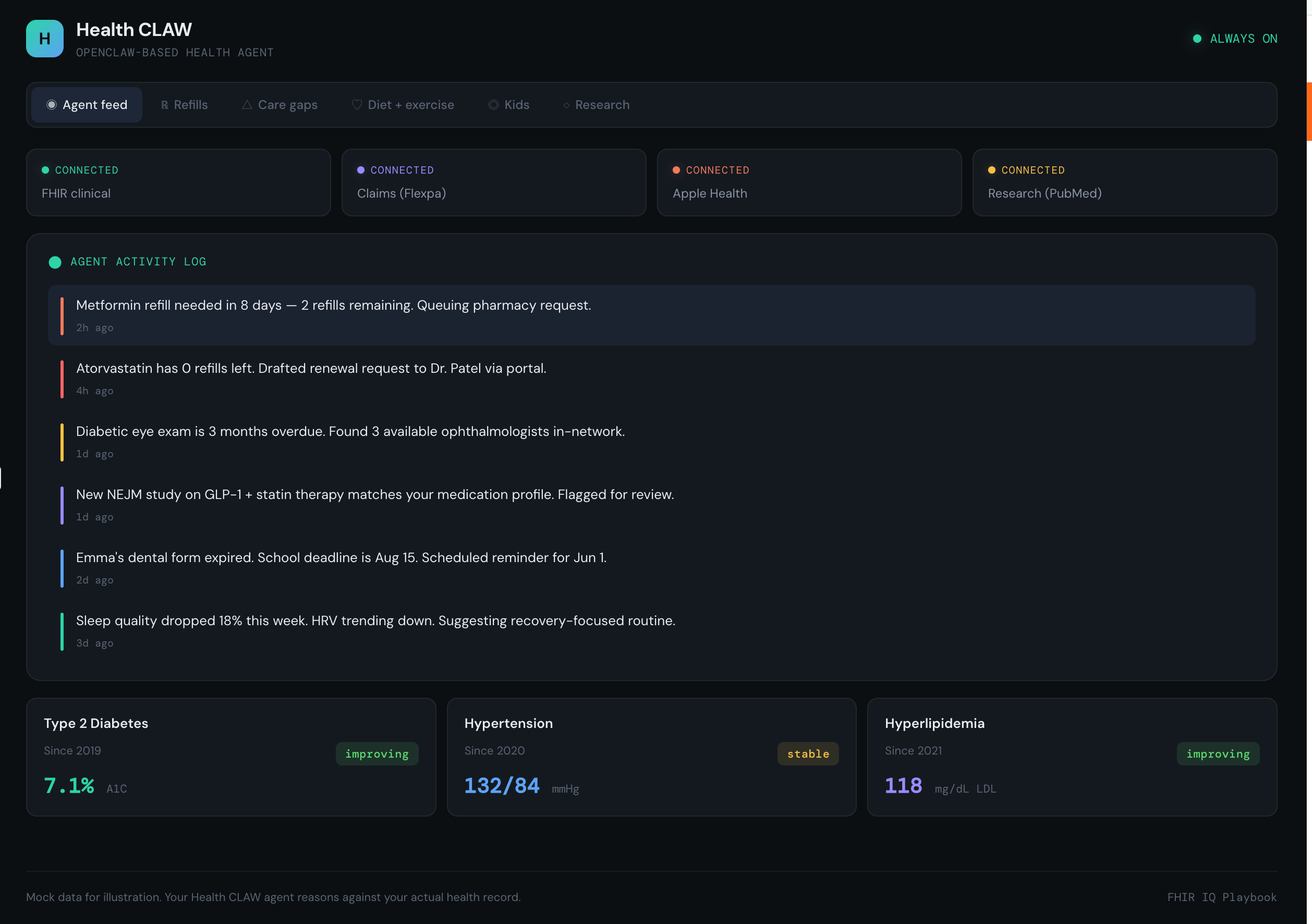Click the Refills tab Rx icon
The image size is (1312, 924).
165,105
